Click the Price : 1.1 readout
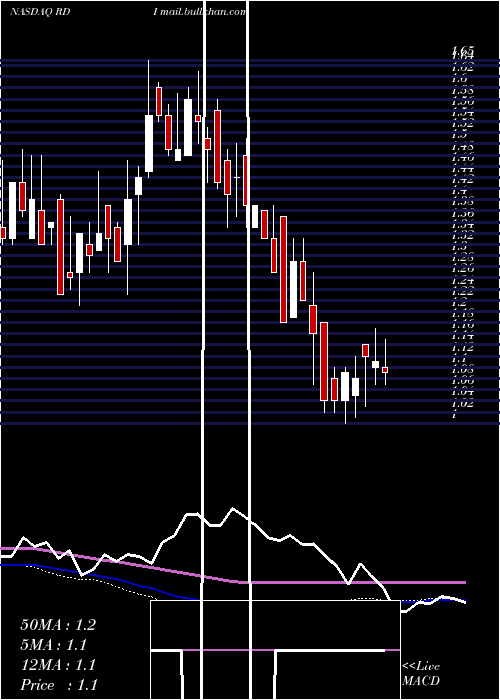Image resolution: width=500 pixels, height=700 pixels. coord(59,685)
